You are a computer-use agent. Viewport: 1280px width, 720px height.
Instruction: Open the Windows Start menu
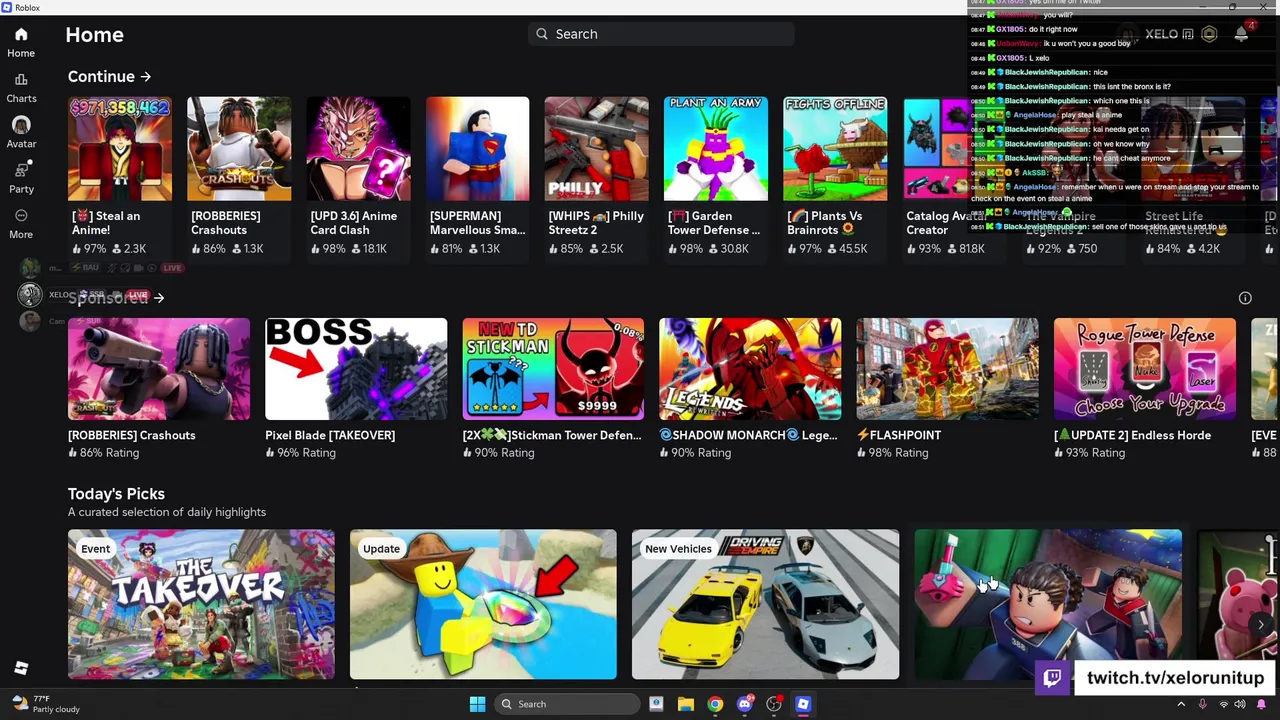[477, 704]
